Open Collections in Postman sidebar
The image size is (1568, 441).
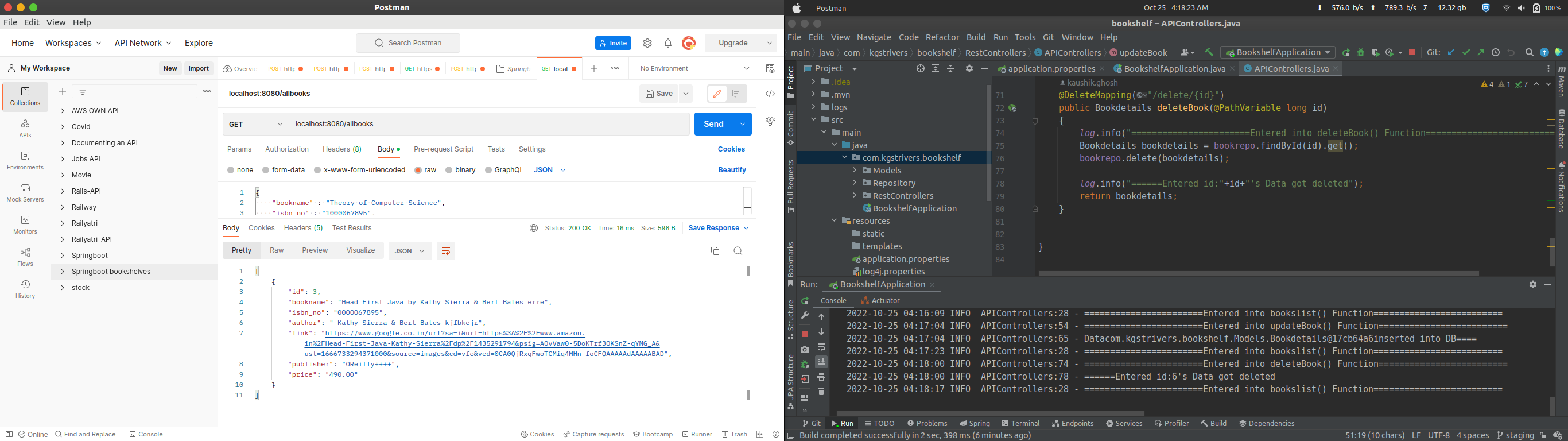pos(25,97)
